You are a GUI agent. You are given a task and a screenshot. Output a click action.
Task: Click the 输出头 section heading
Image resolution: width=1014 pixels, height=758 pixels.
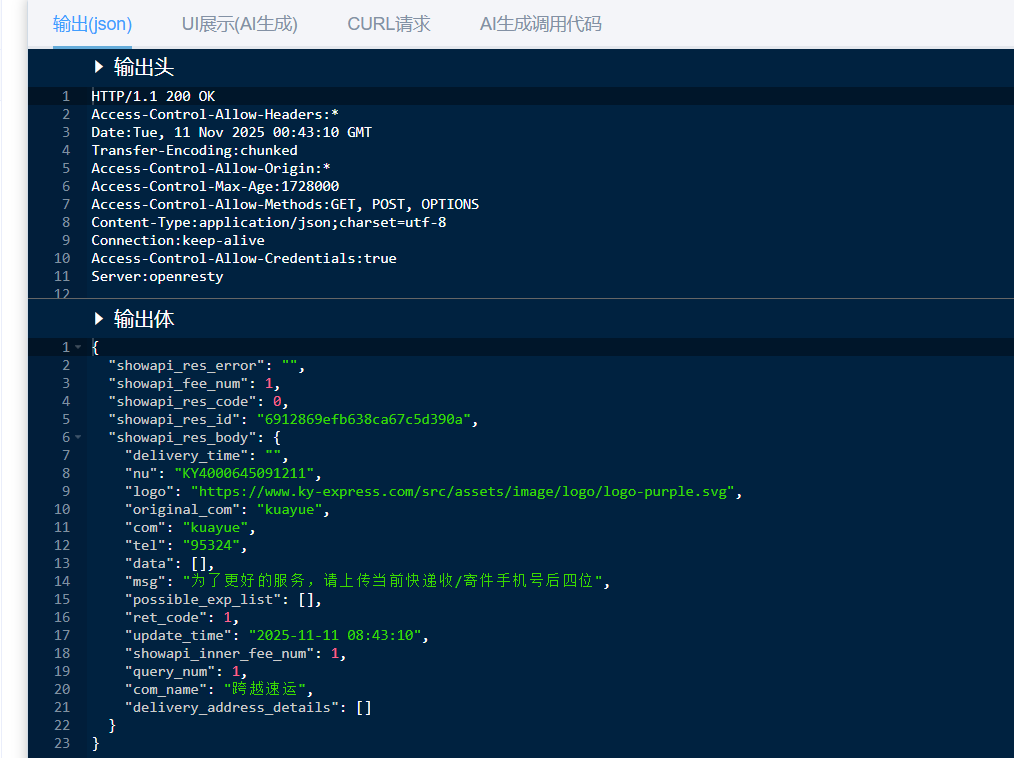[x=144, y=67]
